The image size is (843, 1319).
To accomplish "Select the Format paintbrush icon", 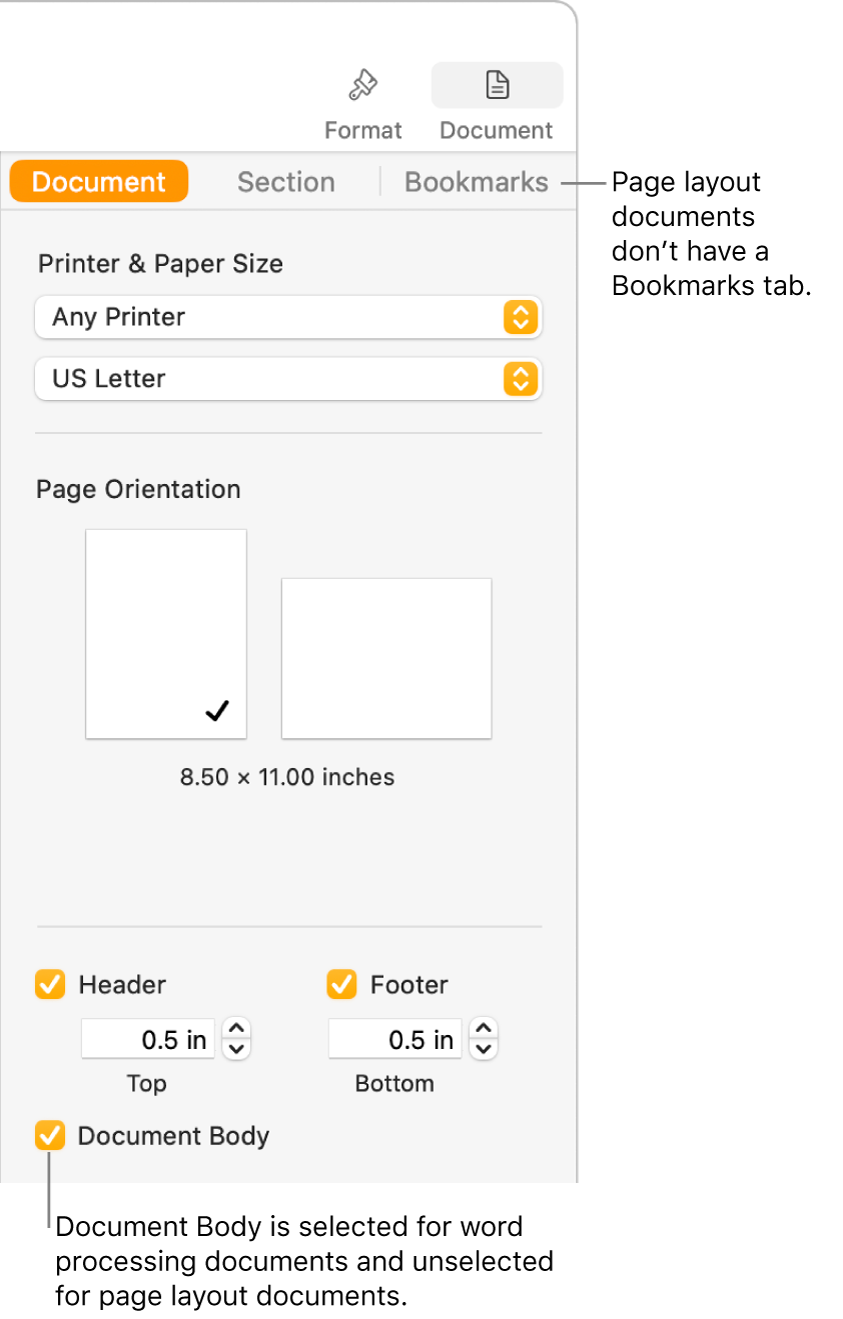I will coord(362,84).
